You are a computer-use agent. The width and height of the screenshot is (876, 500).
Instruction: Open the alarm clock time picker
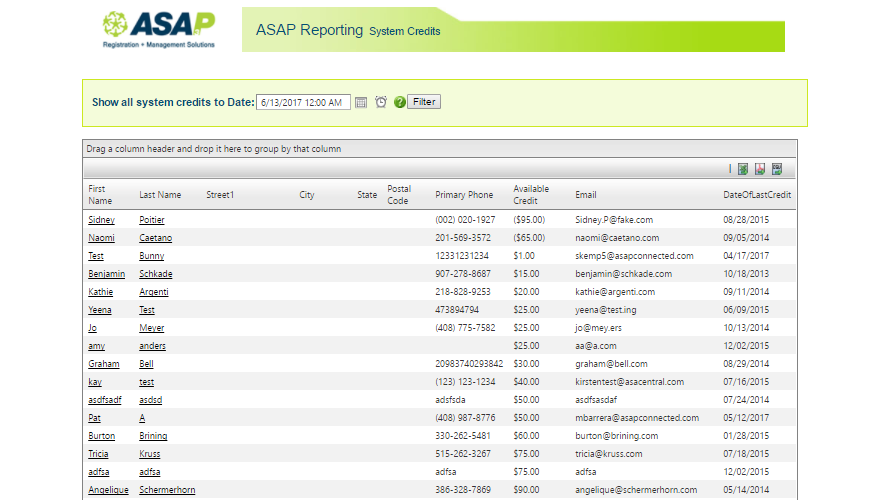pyautogui.click(x=381, y=102)
